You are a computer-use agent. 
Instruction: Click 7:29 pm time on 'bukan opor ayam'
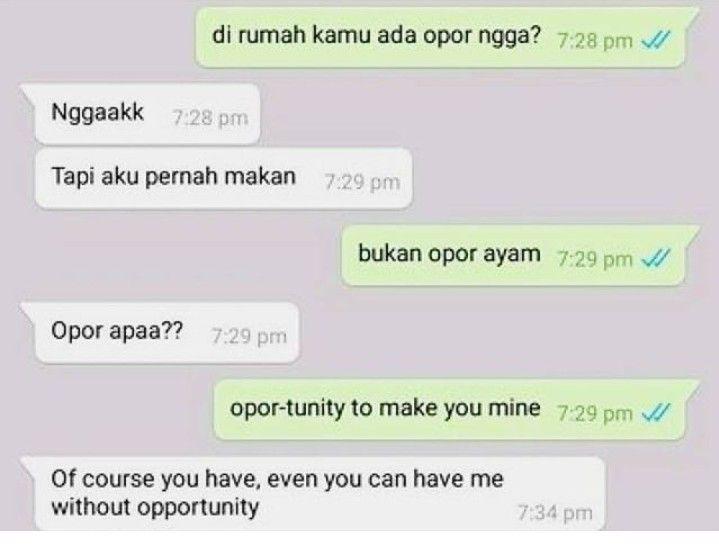click(595, 259)
